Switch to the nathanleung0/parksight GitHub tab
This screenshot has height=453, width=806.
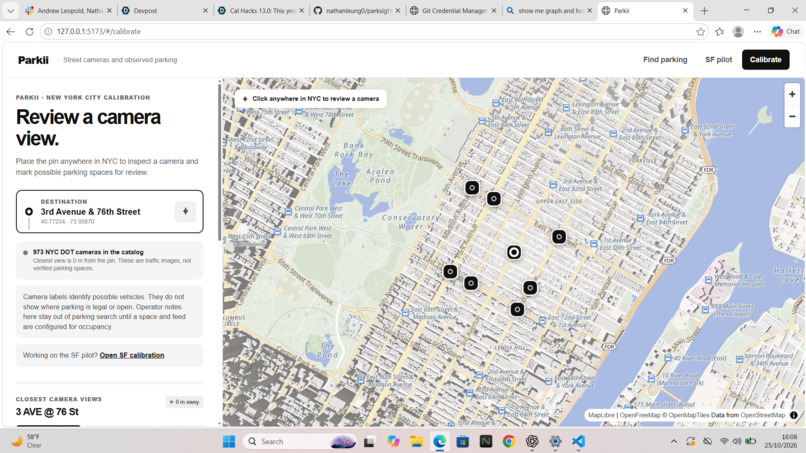(356, 10)
